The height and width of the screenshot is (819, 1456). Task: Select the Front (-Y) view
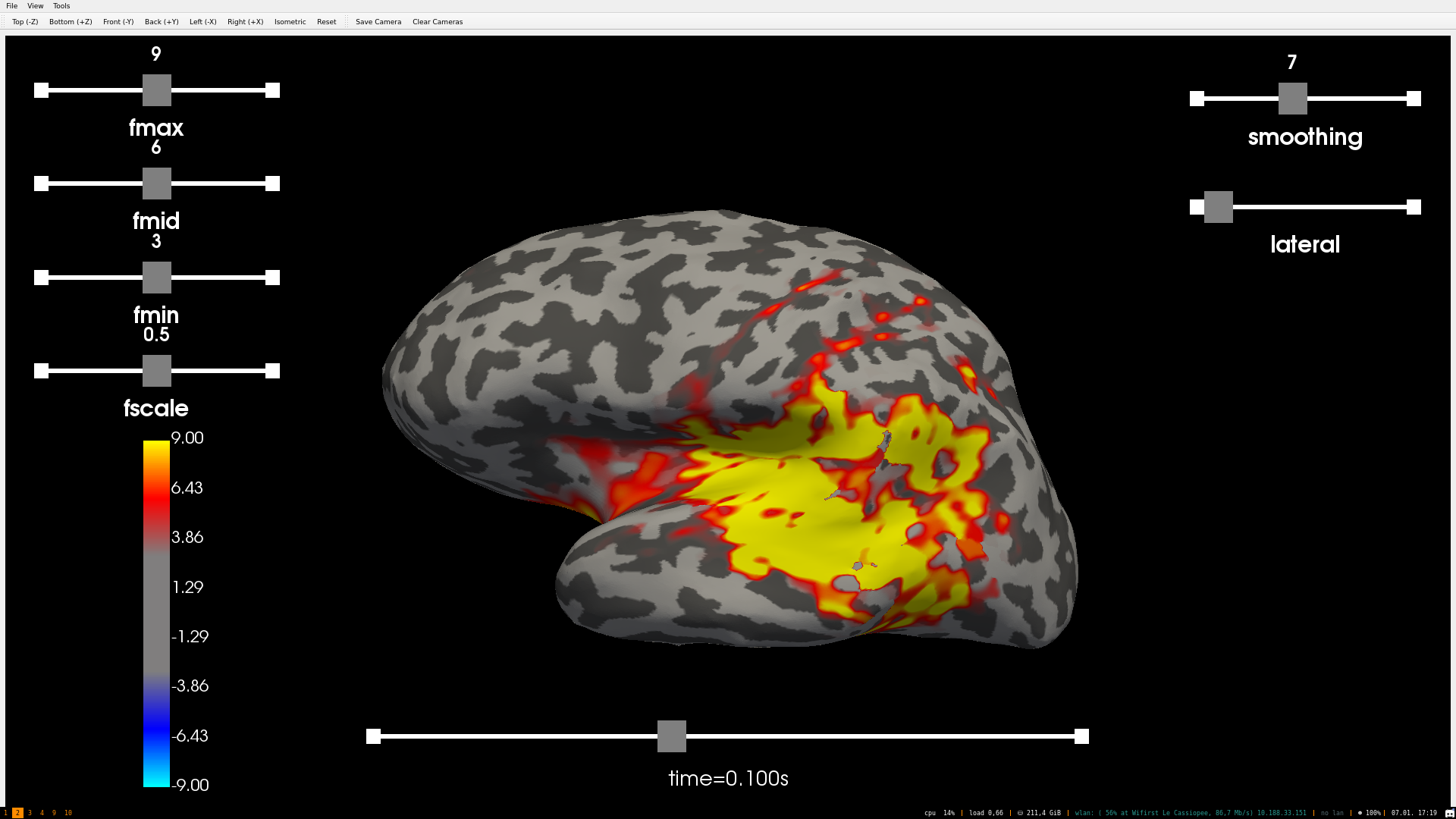coord(118,22)
